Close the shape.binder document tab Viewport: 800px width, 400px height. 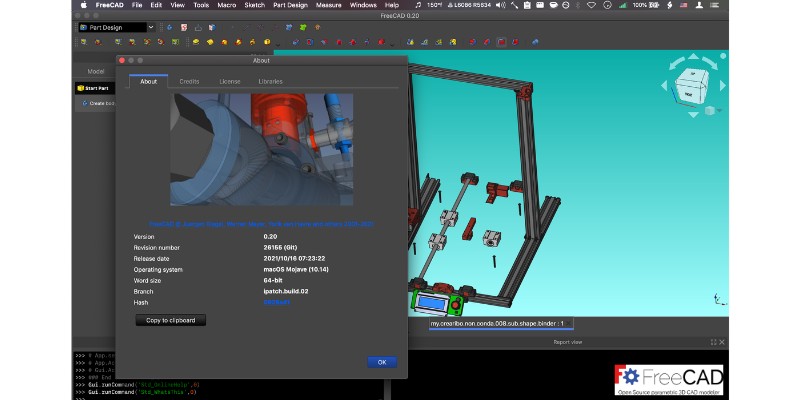pos(568,323)
